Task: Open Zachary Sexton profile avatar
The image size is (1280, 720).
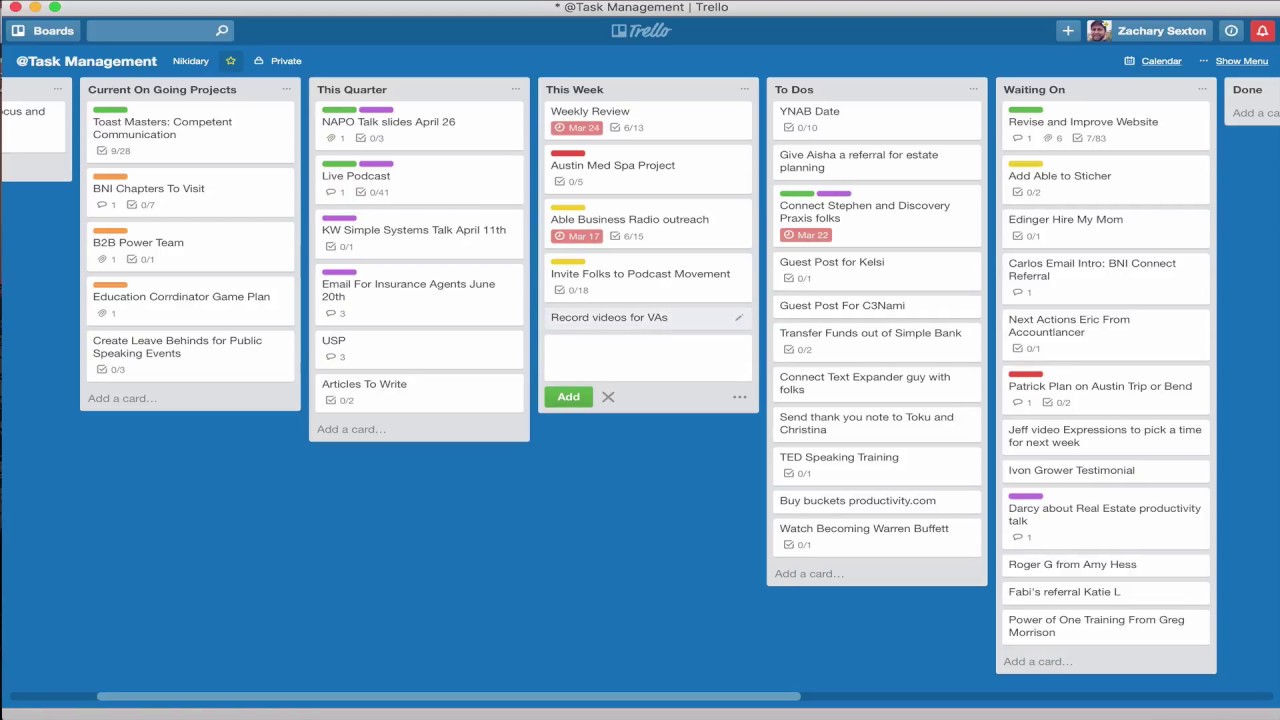Action: coord(1099,31)
